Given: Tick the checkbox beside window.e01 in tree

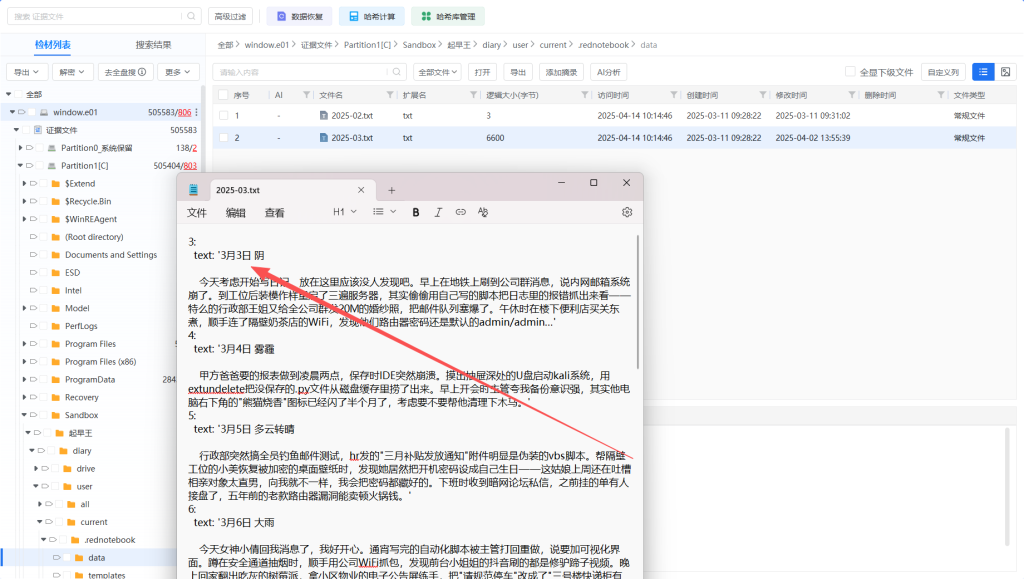Looking at the screenshot, I should click(x=31, y=113).
